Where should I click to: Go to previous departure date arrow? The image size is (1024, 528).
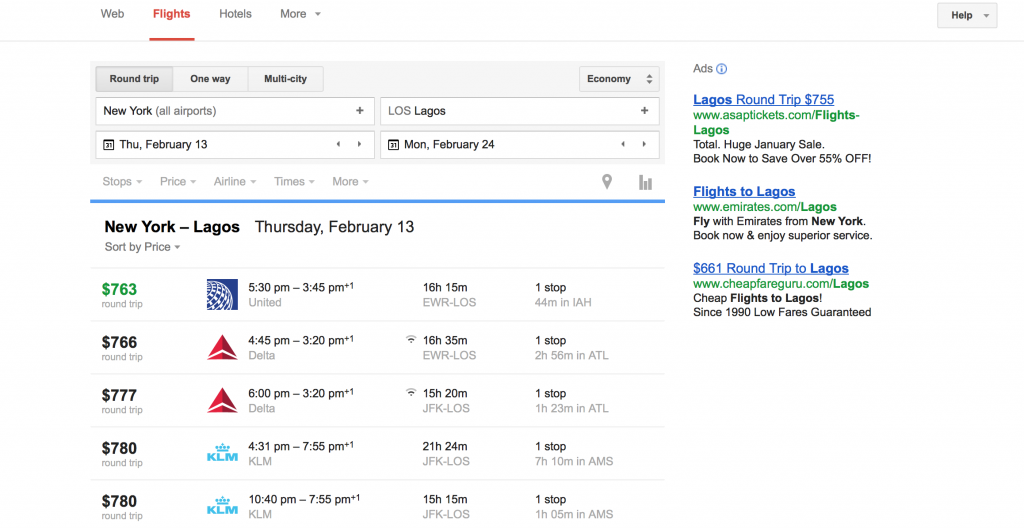[338, 144]
